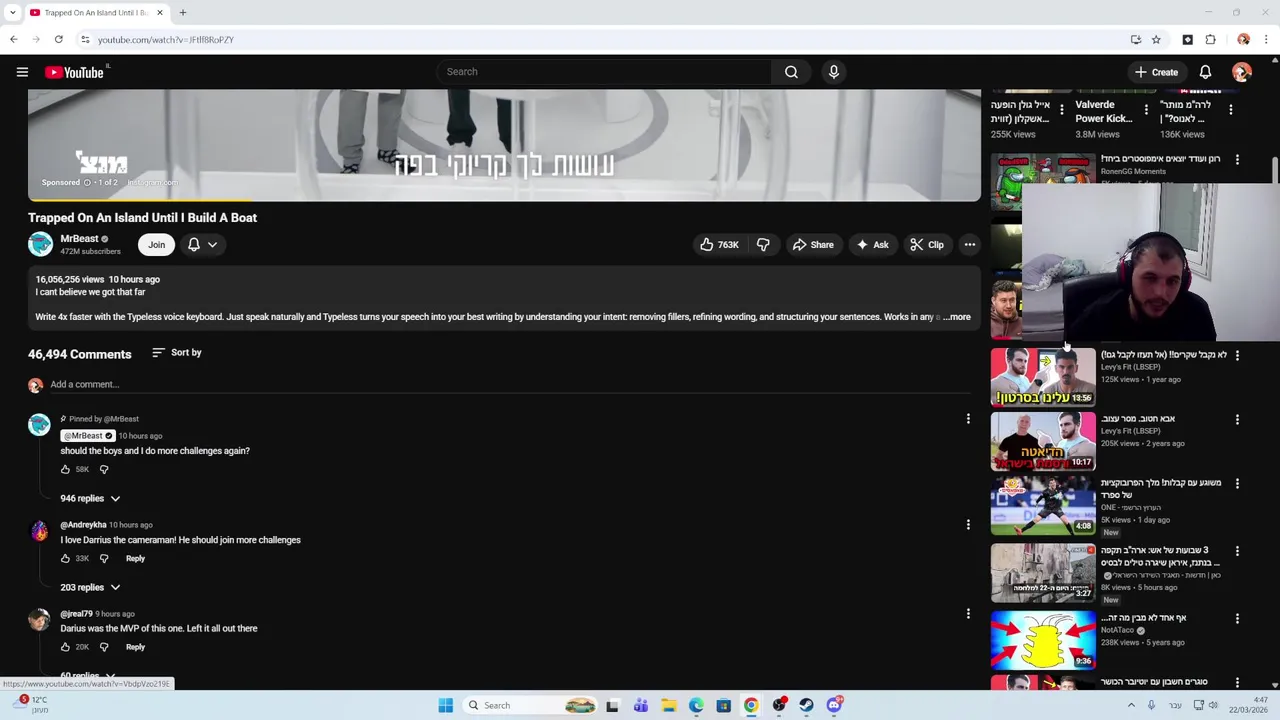Open Discord from the taskbar
Screen dimensions: 1280x720
pos(834,705)
